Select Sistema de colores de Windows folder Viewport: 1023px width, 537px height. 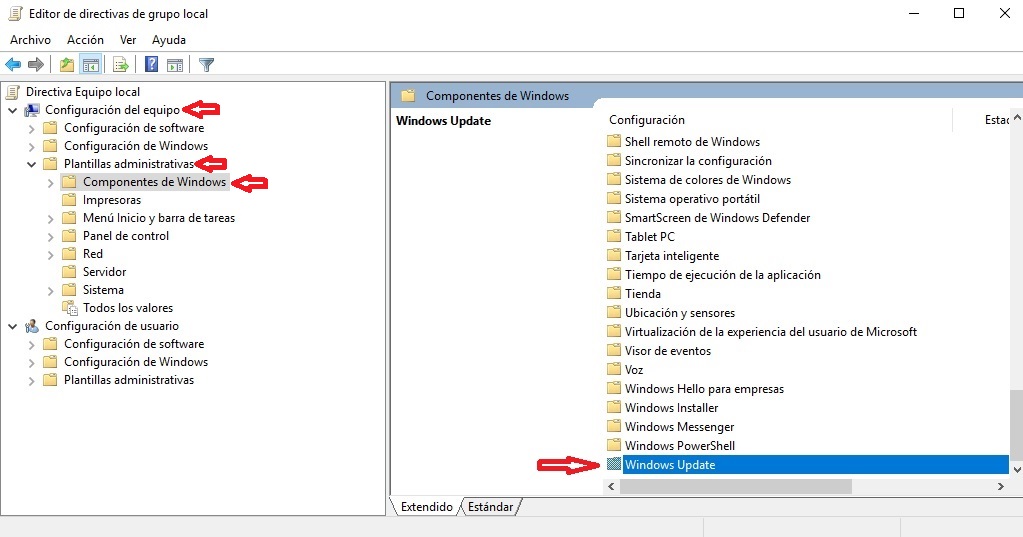(x=708, y=179)
